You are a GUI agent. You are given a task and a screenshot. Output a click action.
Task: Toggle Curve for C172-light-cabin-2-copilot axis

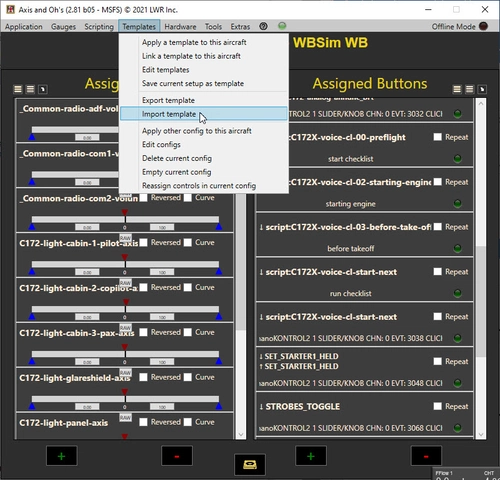(188, 287)
